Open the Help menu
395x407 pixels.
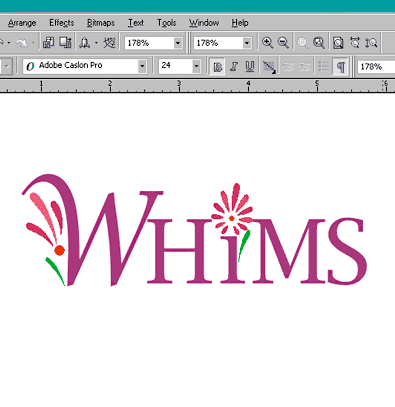240,23
